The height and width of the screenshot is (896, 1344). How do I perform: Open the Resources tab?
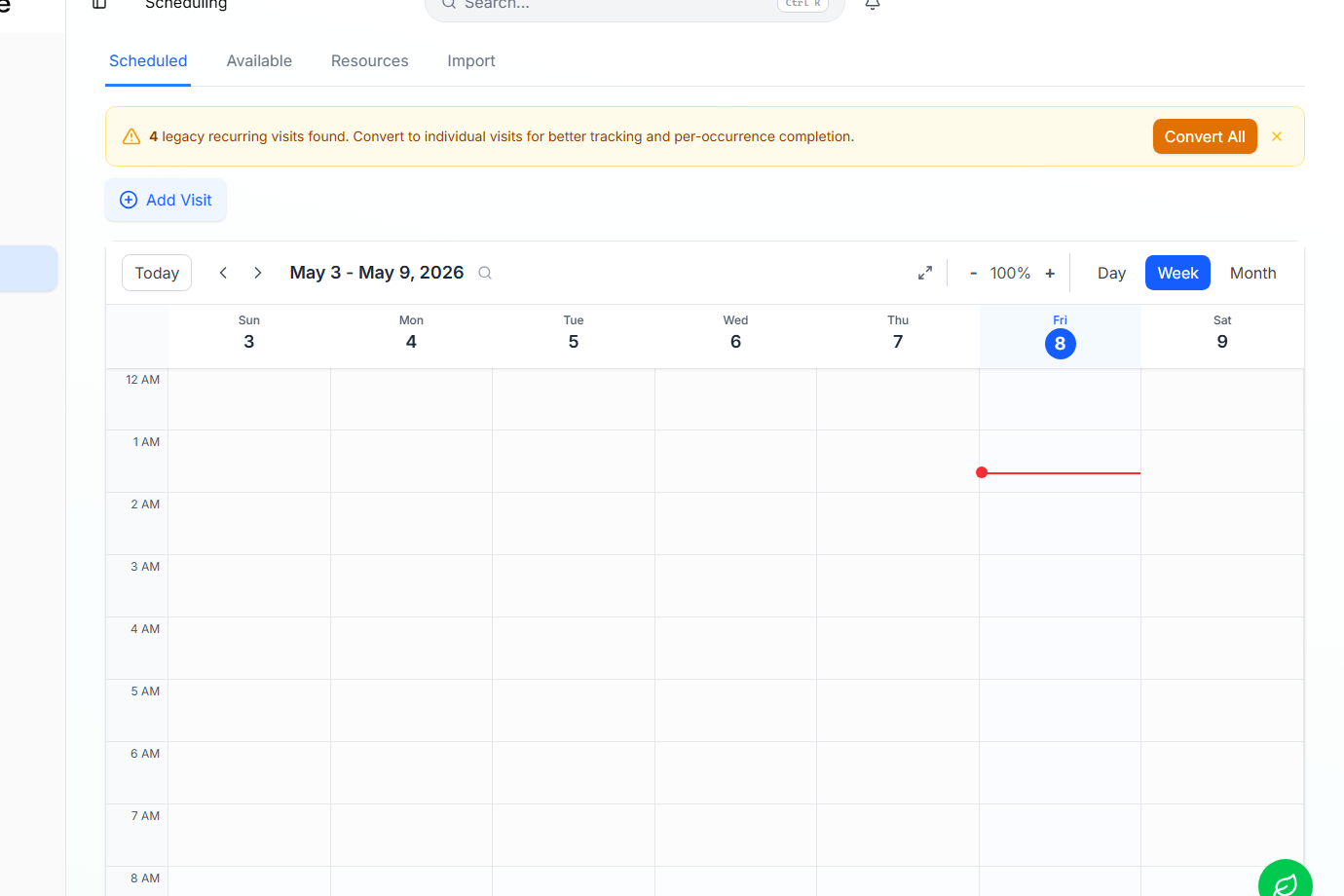[x=370, y=60]
